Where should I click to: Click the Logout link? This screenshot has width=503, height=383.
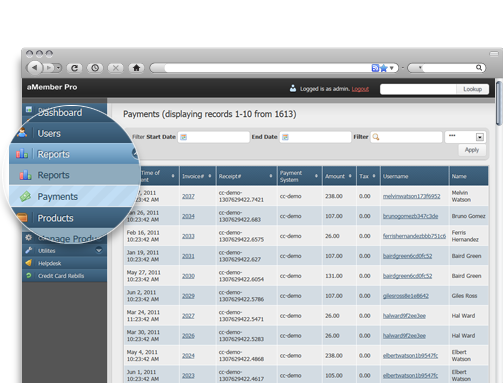tap(360, 89)
